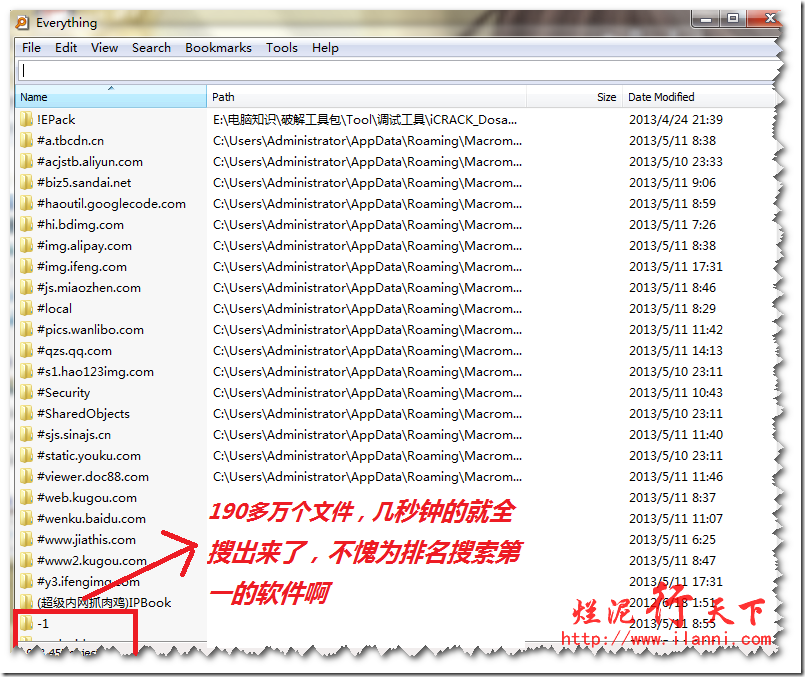Click the #wenku.baidu.com name text
805x677 pixels.
(x=91, y=519)
